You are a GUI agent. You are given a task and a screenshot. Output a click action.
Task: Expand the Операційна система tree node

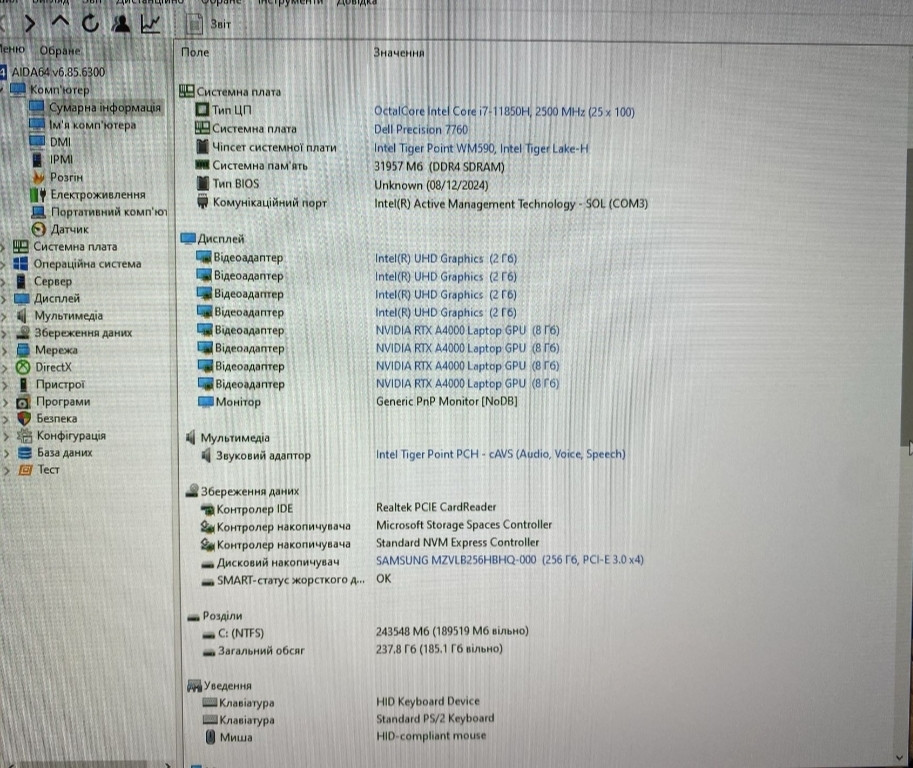point(4,263)
